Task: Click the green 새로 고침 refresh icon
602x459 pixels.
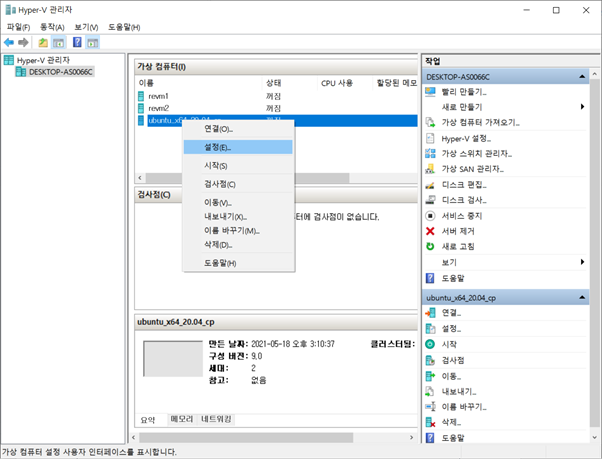Action: [430, 246]
